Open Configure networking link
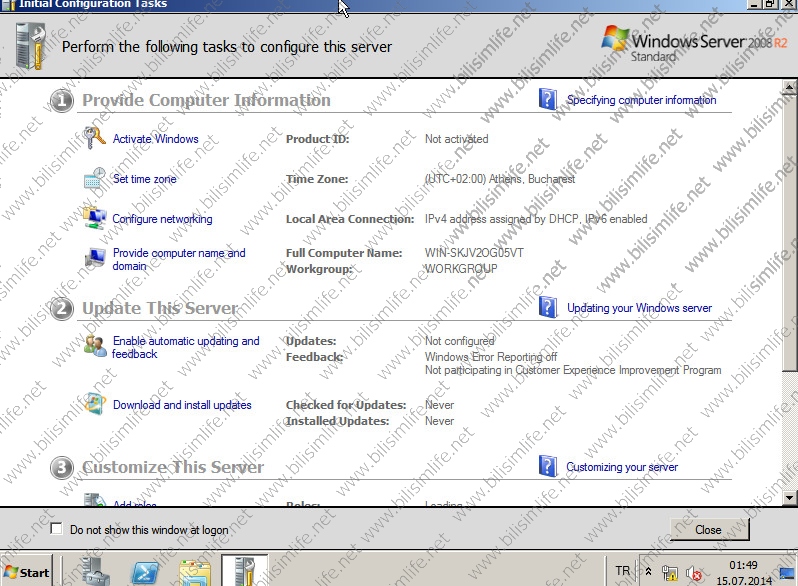Image resolution: width=798 pixels, height=586 pixels. tap(162, 219)
